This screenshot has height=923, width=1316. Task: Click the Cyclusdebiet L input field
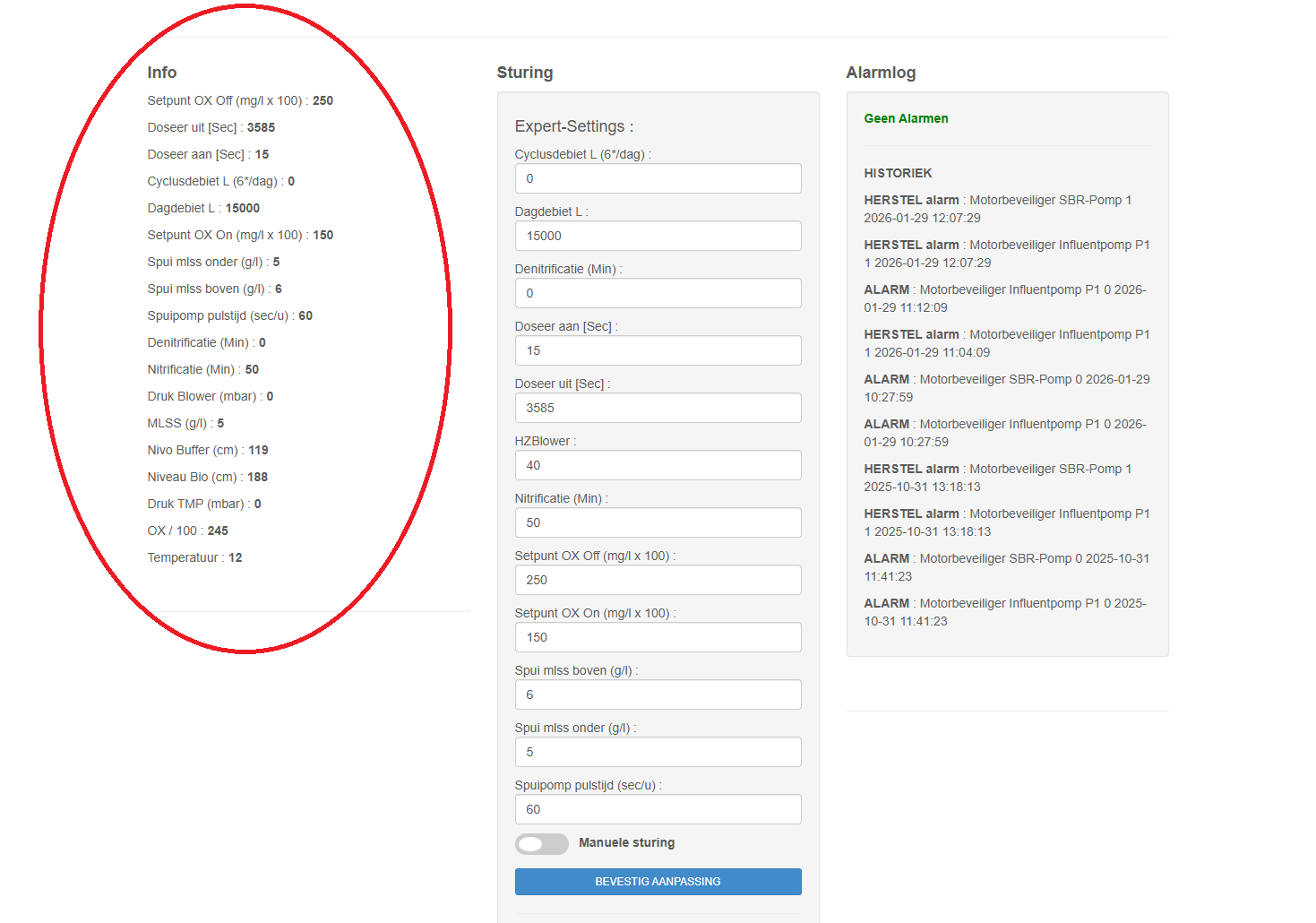[x=658, y=178]
